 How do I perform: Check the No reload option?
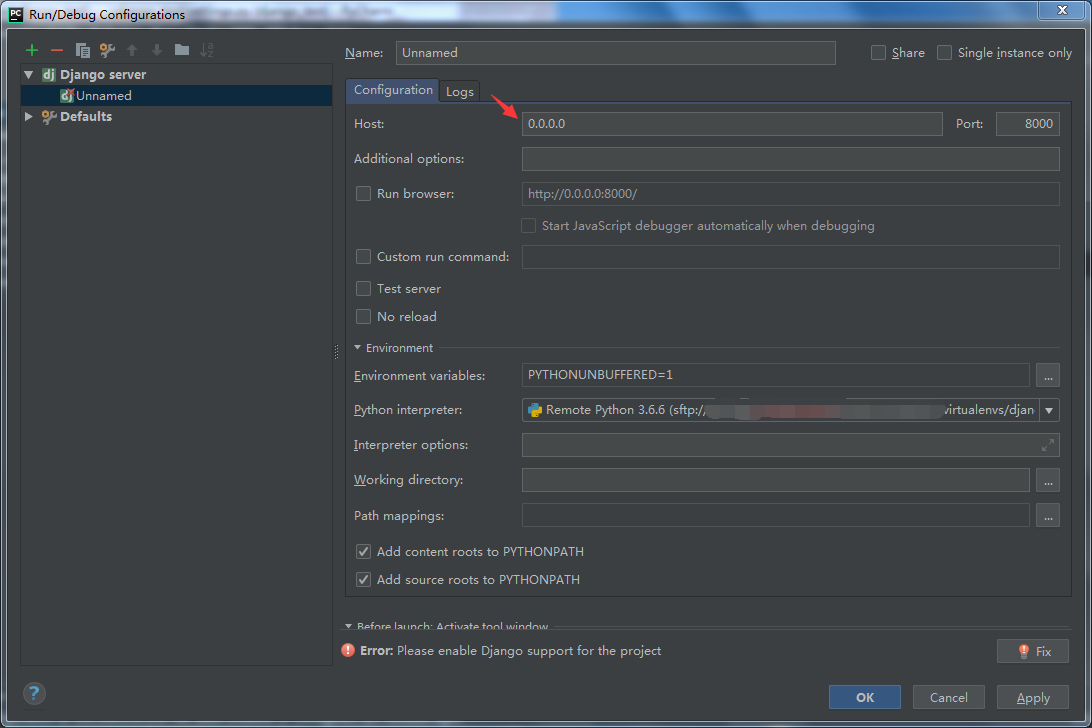(363, 316)
